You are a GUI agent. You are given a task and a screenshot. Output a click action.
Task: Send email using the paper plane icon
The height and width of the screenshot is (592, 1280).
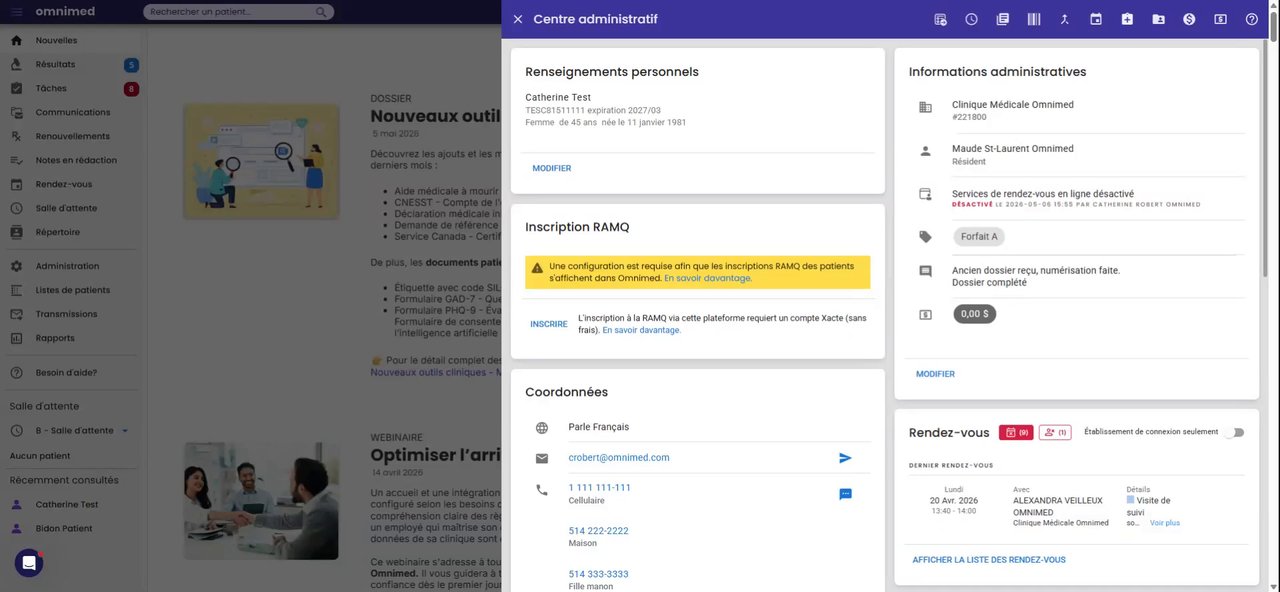[845, 458]
